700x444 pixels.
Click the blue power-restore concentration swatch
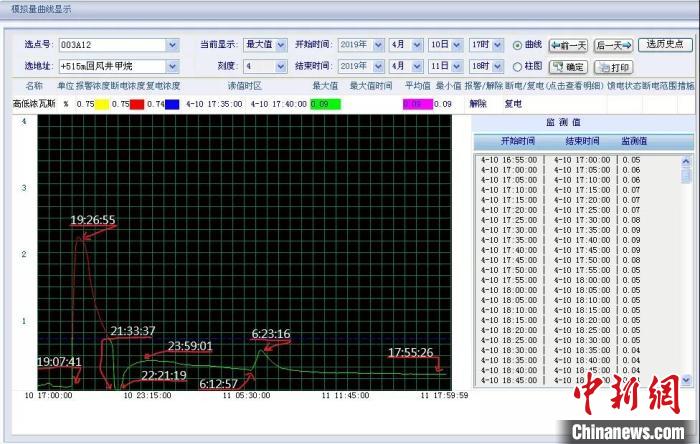tap(172, 103)
